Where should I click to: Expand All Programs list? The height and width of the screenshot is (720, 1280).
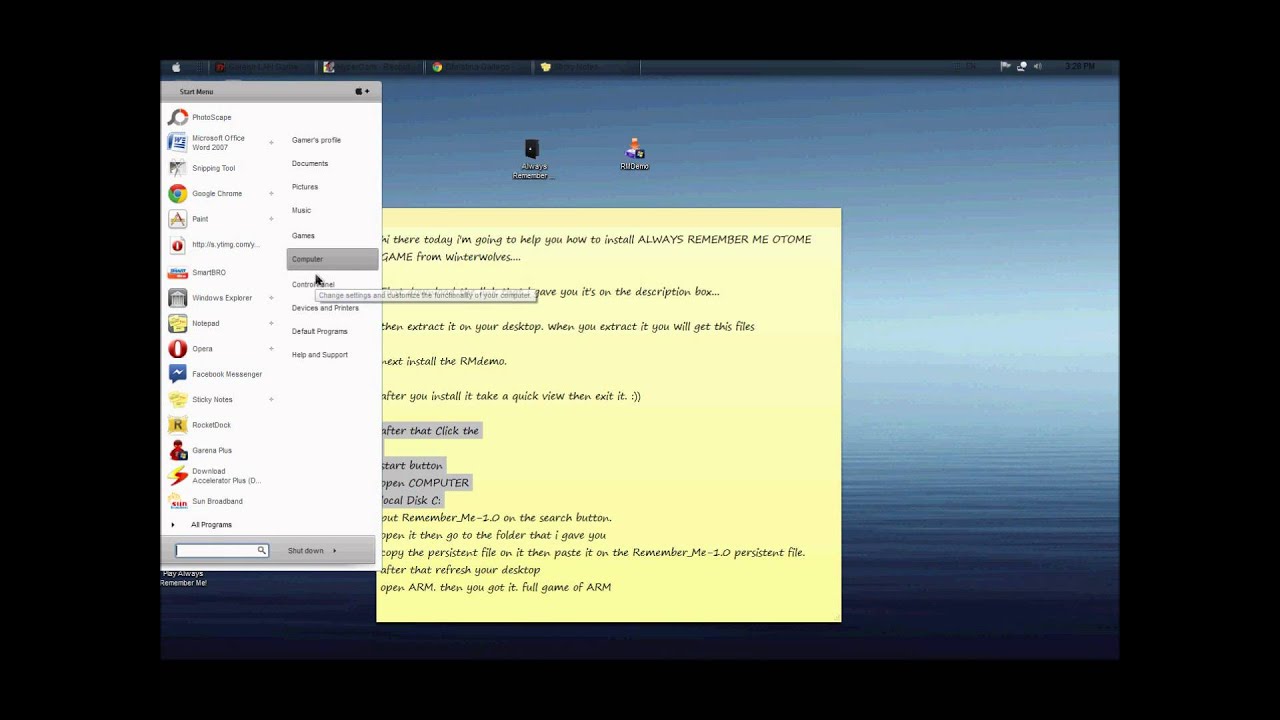[211, 525]
